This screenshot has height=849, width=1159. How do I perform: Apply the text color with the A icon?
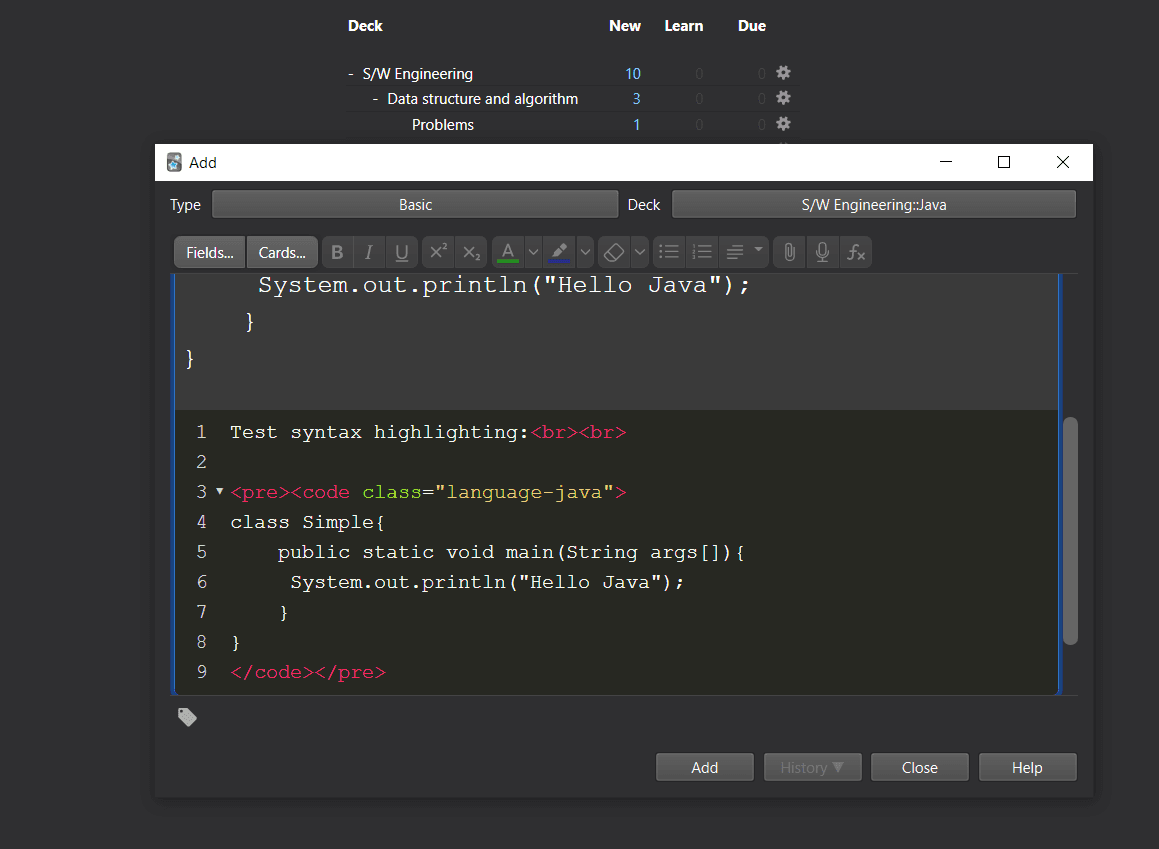[x=508, y=253]
